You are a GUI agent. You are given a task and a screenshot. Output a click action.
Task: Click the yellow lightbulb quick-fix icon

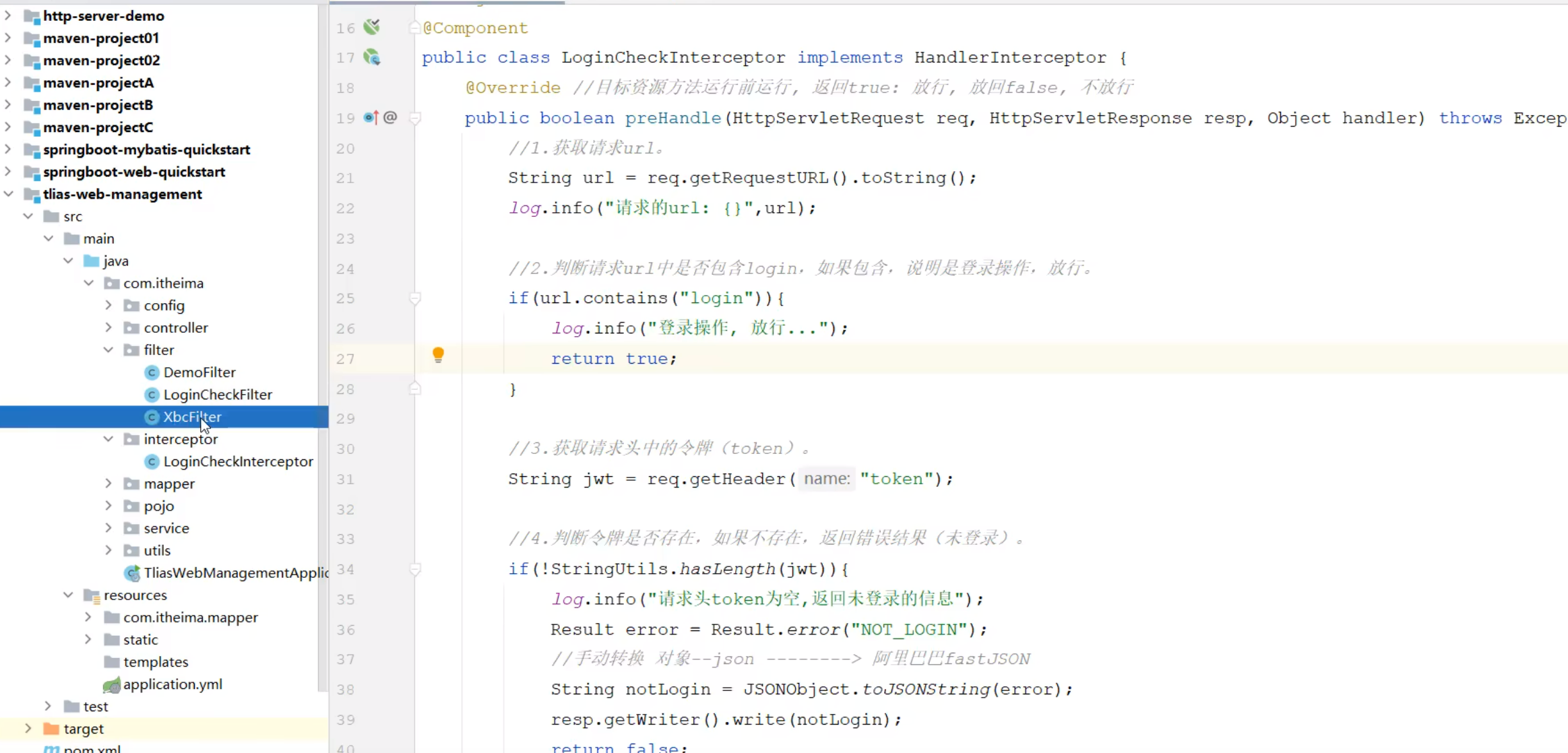click(x=438, y=354)
